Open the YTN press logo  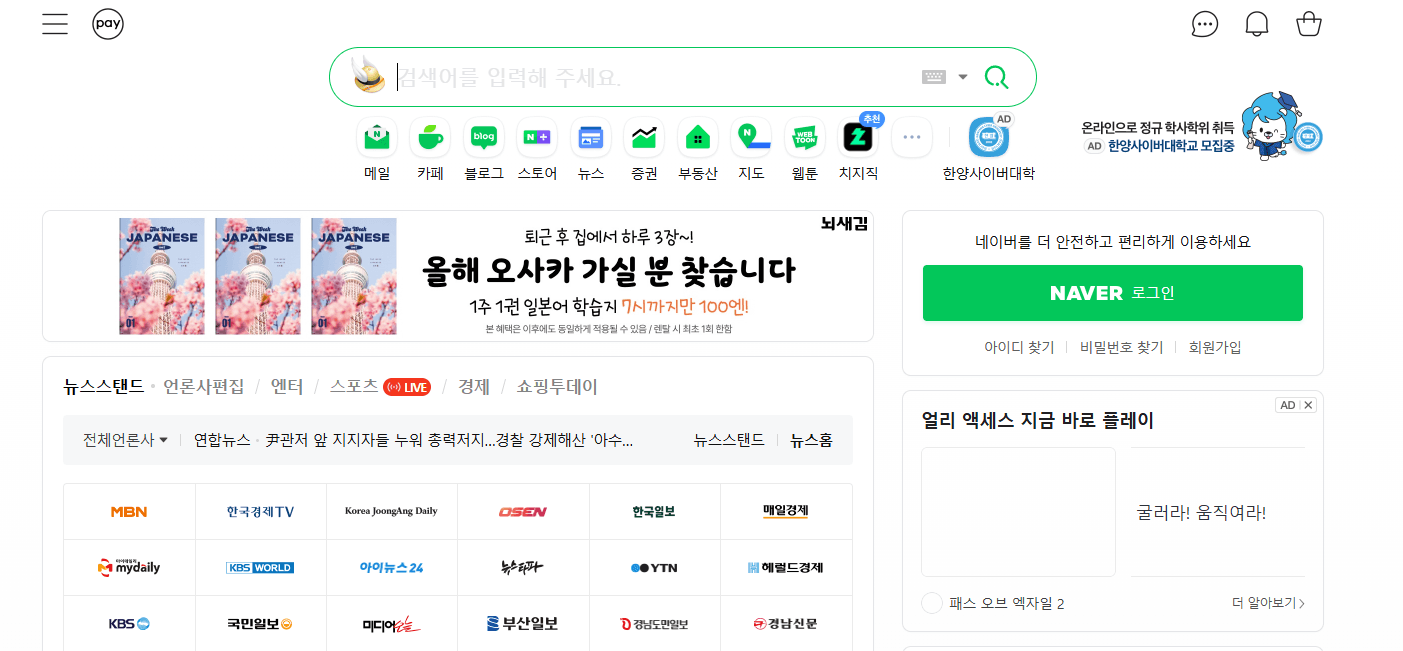tap(654, 568)
